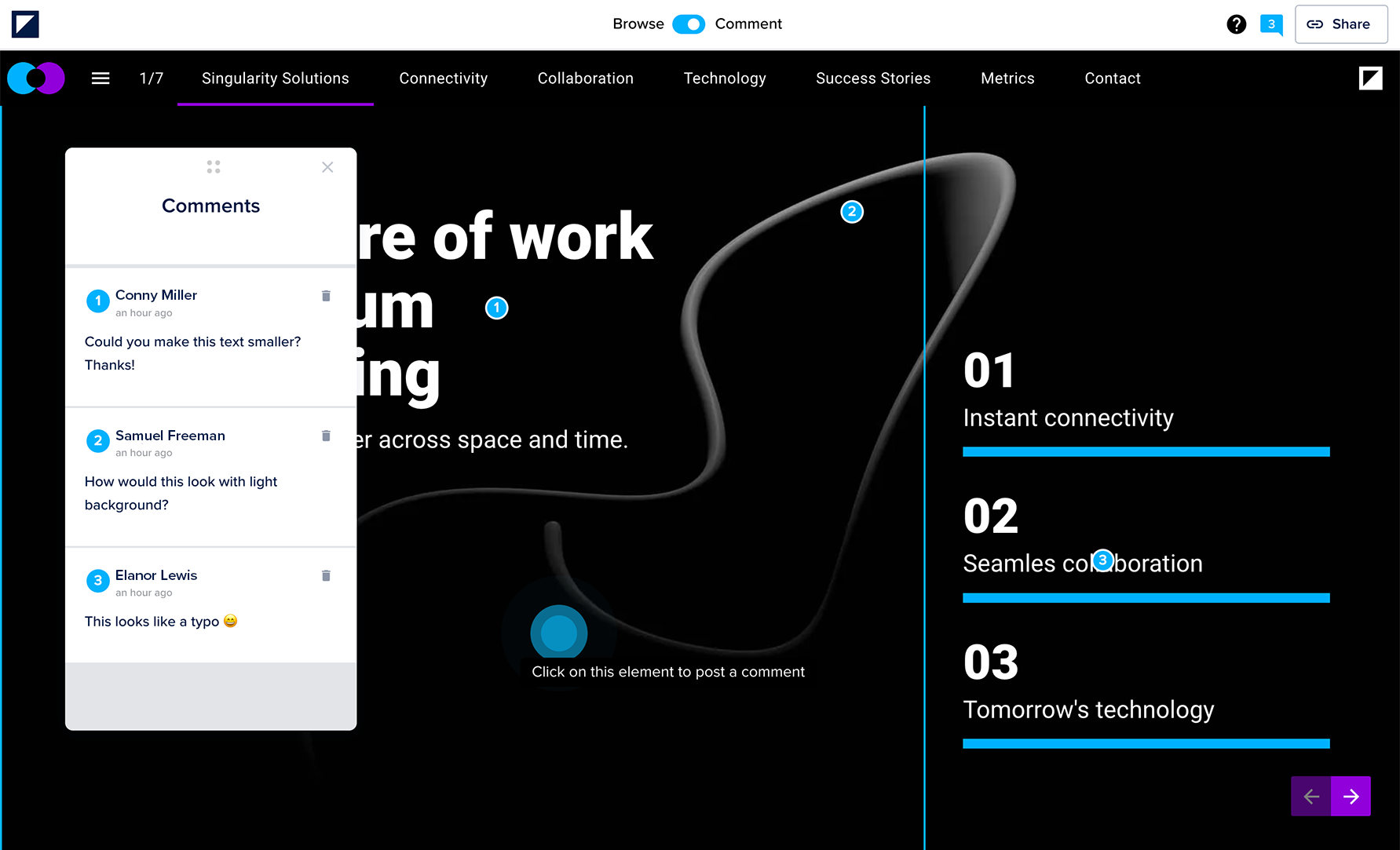Delete Elanor Lewis's comment with trash icon
The height and width of the screenshot is (850, 1400).
pyautogui.click(x=326, y=575)
